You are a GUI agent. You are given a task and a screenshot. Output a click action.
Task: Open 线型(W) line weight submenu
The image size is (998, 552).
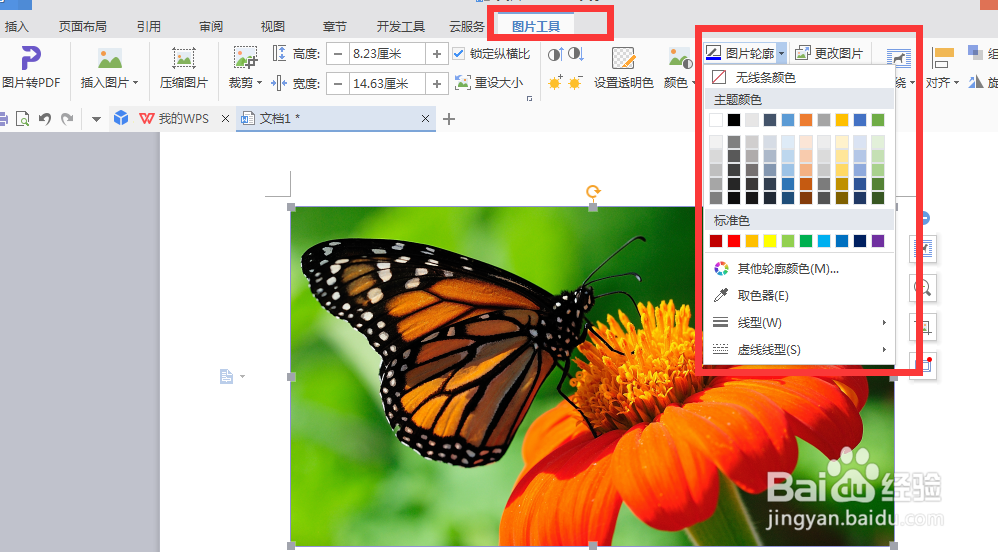coord(800,322)
